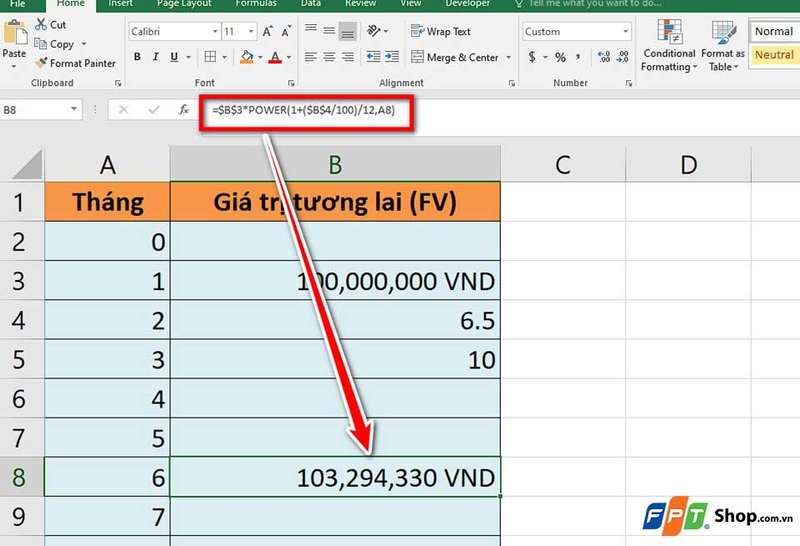Expand the Name Box dropdown
Image resolution: width=800 pixels, height=546 pixels.
pos(74,109)
